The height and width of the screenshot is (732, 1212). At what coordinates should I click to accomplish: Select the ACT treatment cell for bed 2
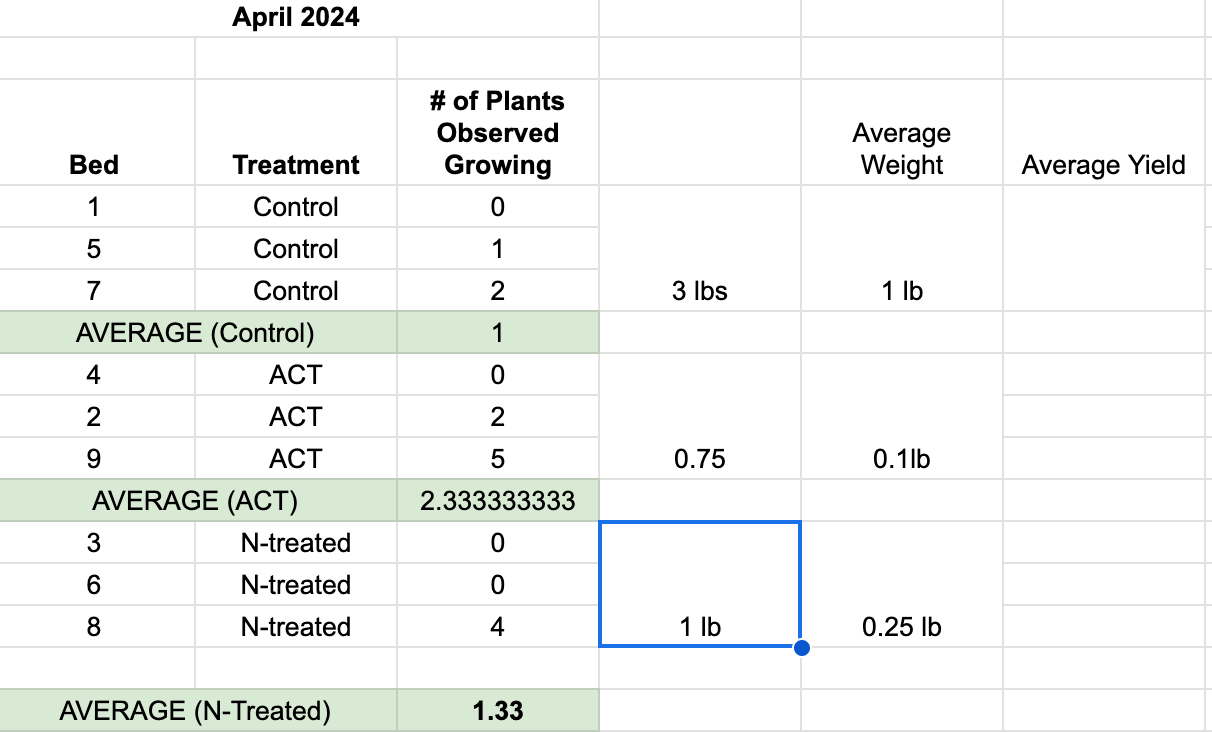click(x=296, y=417)
